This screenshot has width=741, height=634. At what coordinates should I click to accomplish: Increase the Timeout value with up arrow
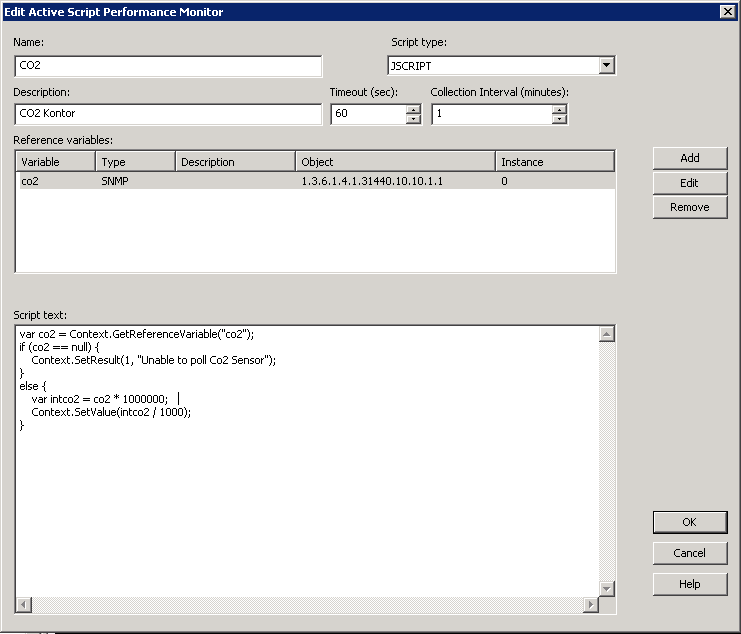413,109
